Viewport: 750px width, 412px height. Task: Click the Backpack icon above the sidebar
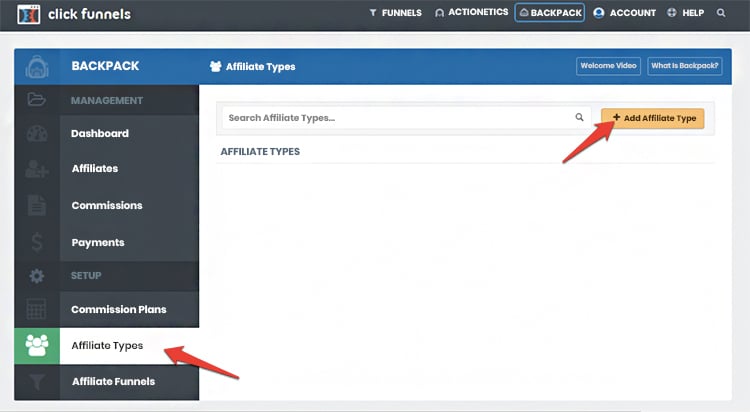click(x=37, y=67)
